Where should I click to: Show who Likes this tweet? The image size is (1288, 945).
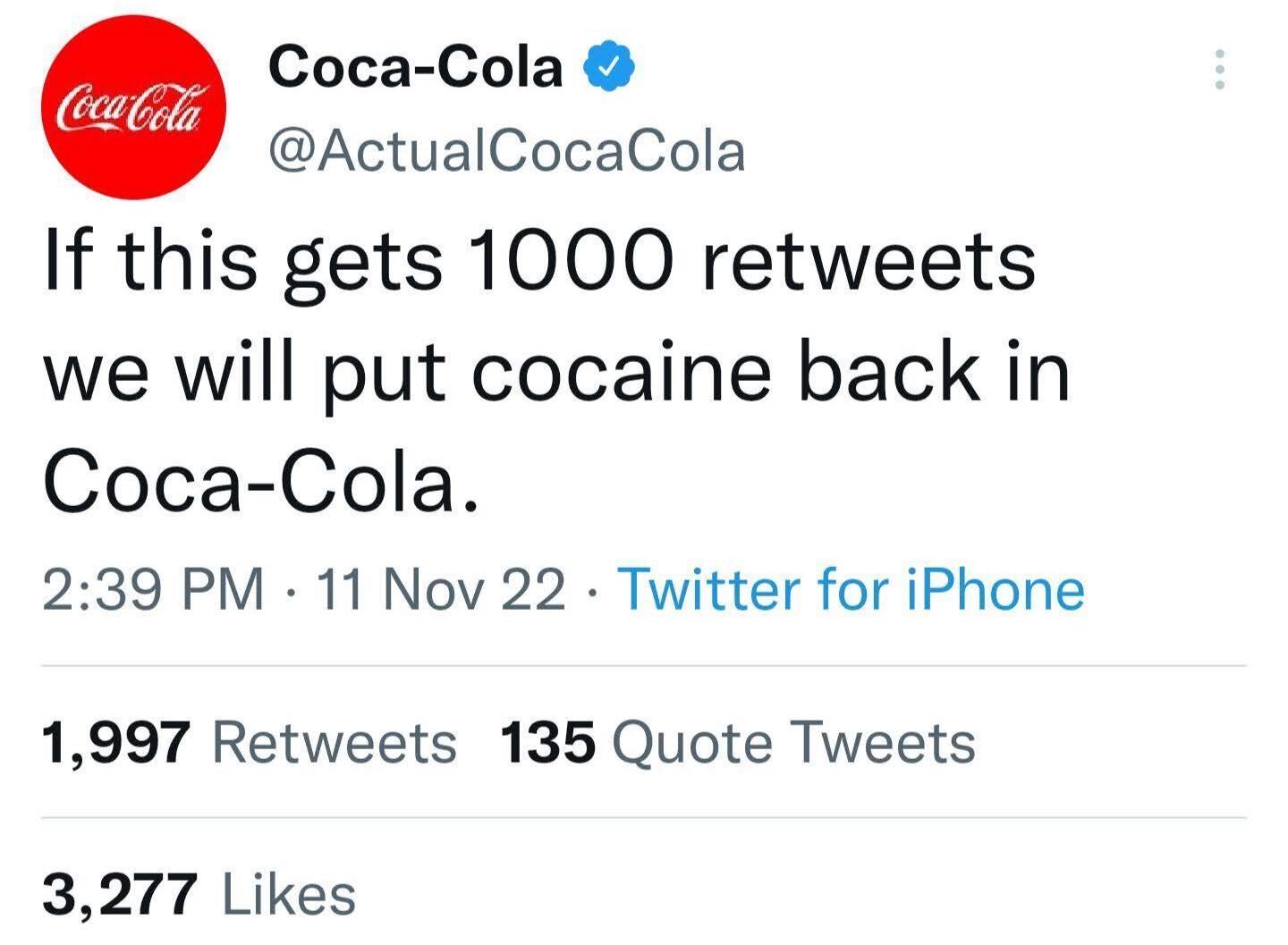pyautogui.click(x=288, y=895)
